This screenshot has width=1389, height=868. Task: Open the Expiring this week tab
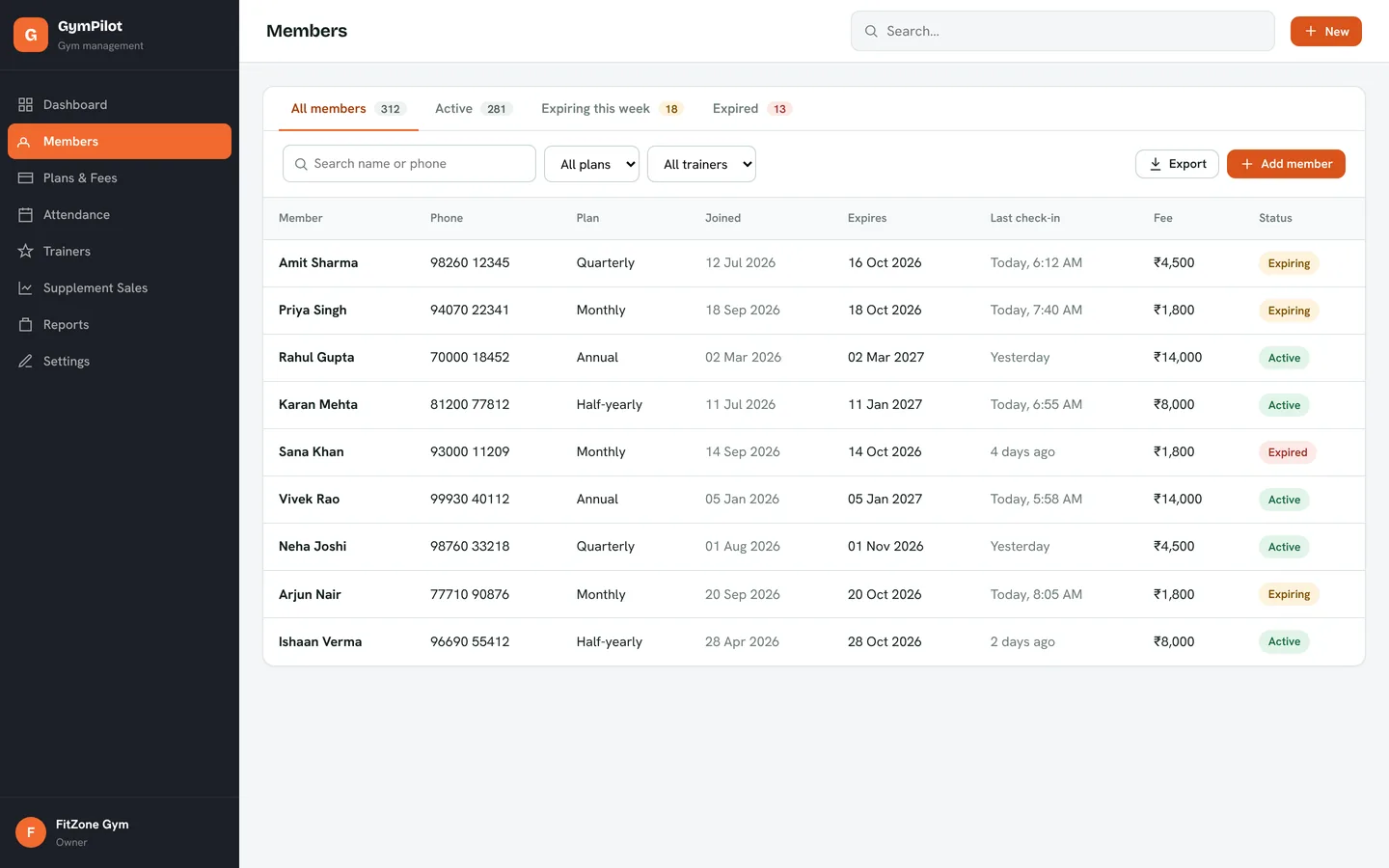click(613, 109)
